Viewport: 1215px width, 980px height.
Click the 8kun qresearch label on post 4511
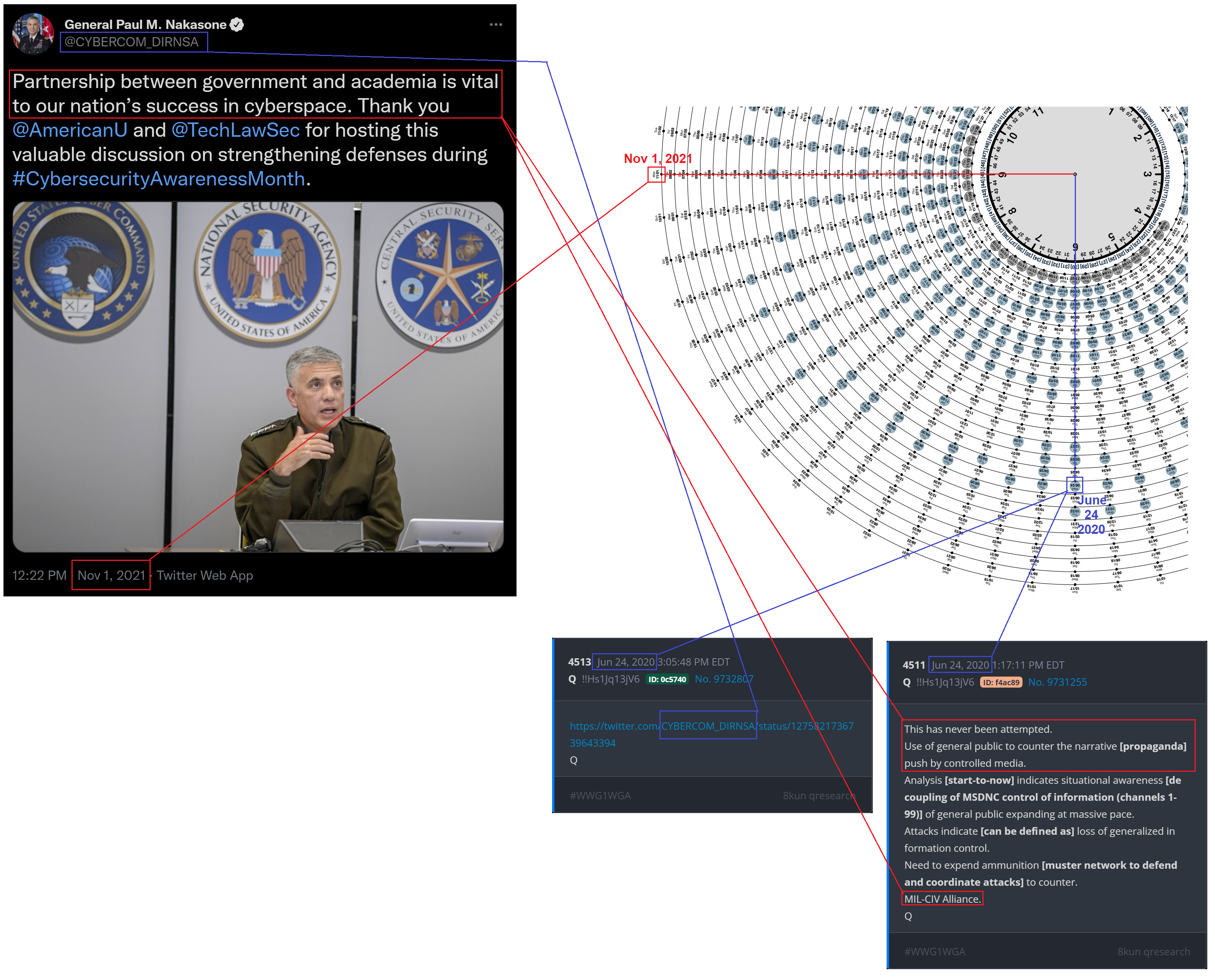1154,952
